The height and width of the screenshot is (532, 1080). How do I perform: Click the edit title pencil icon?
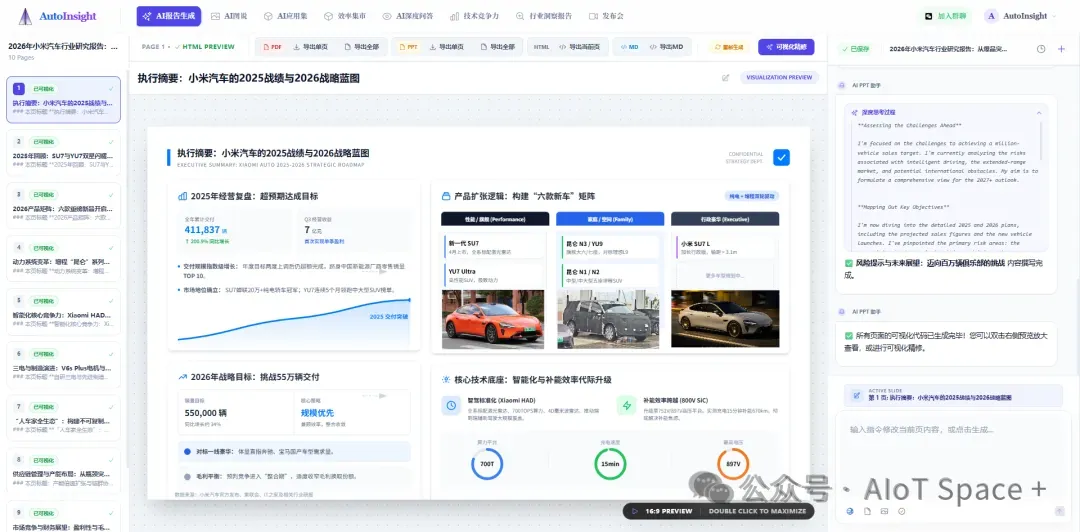(x=725, y=78)
